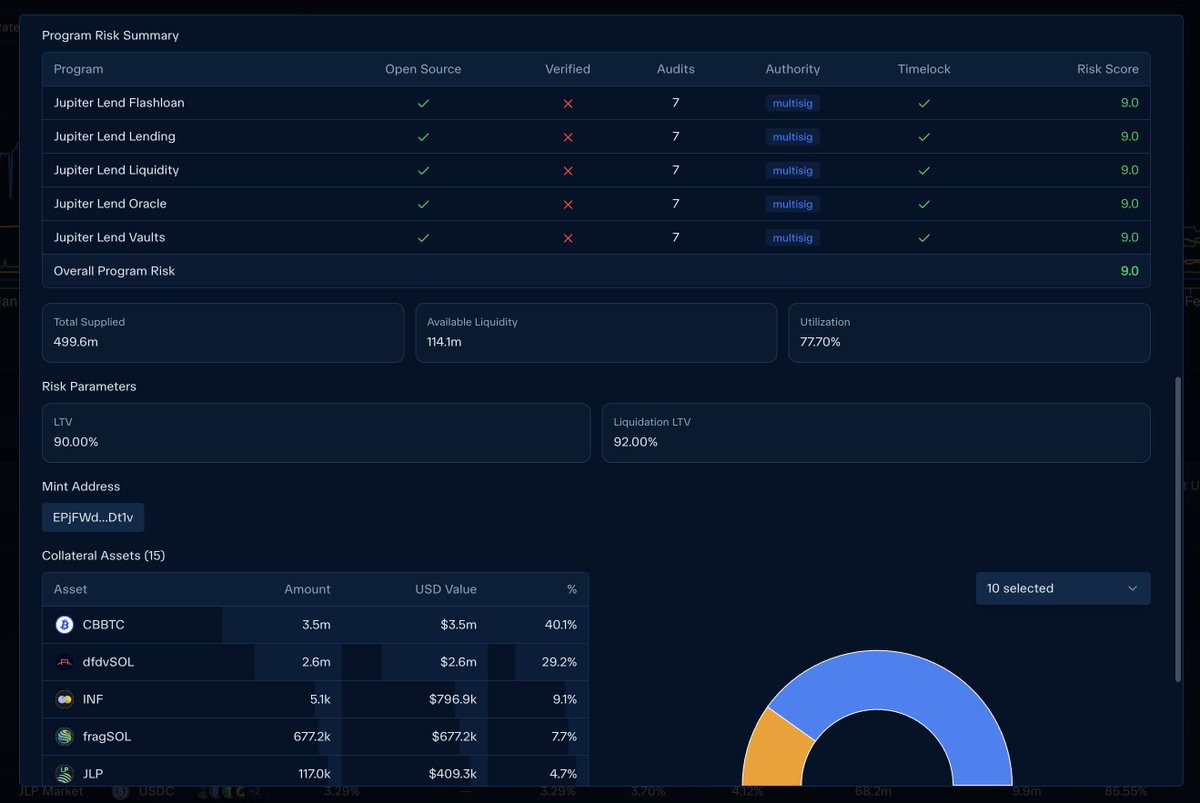Image resolution: width=1200 pixels, height=803 pixels.
Task: Click the red Verified cross for Jupiter Lend Oracle
Action: pyautogui.click(x=568, y=204)
